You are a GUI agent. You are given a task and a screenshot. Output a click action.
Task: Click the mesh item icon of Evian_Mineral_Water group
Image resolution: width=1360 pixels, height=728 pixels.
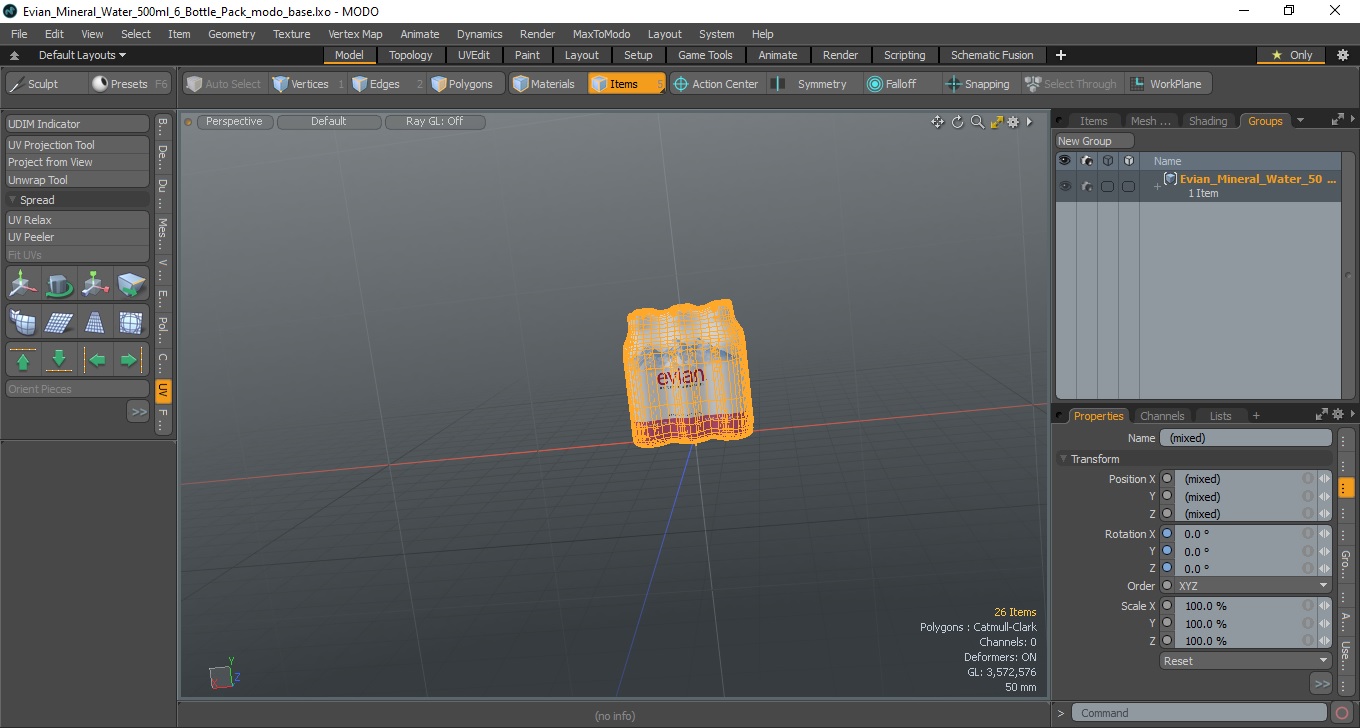click(x=1170, y=179)
